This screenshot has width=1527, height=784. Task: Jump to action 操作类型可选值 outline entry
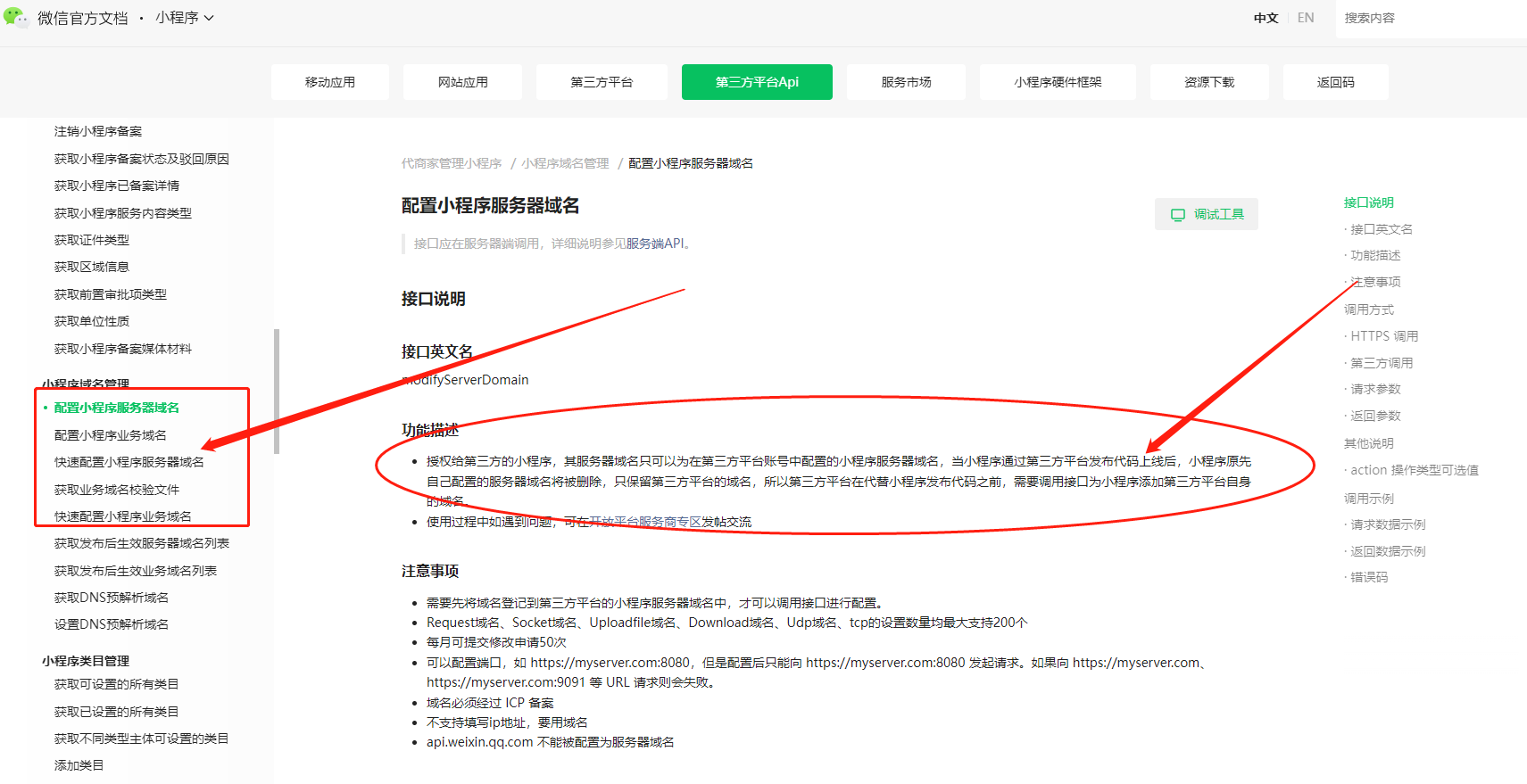tap(1415, 470)
